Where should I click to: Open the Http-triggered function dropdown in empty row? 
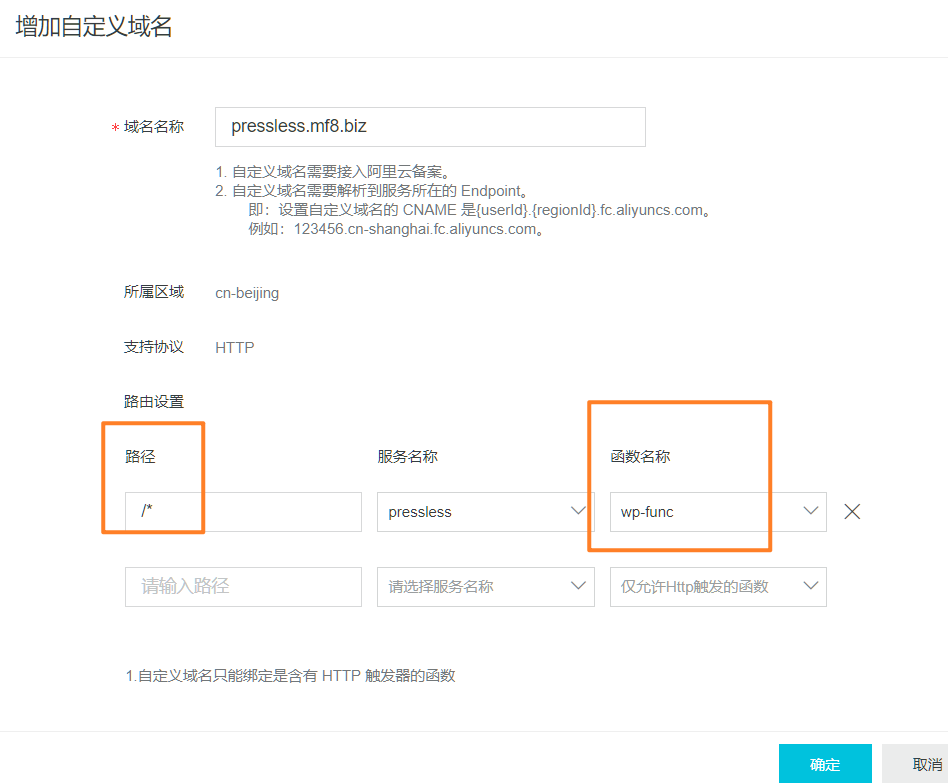click(718, 586)
